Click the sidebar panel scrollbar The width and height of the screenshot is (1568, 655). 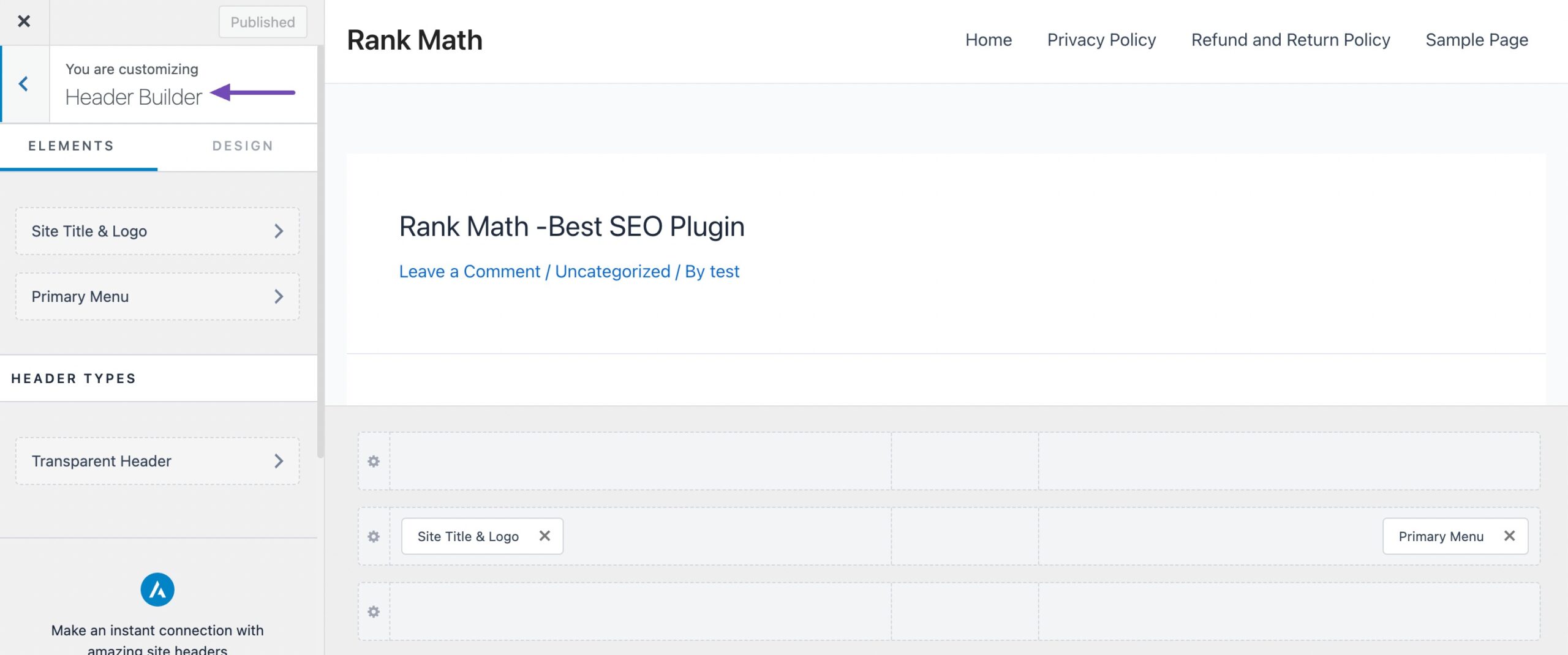pyautogui.click(x=320, y=251)
